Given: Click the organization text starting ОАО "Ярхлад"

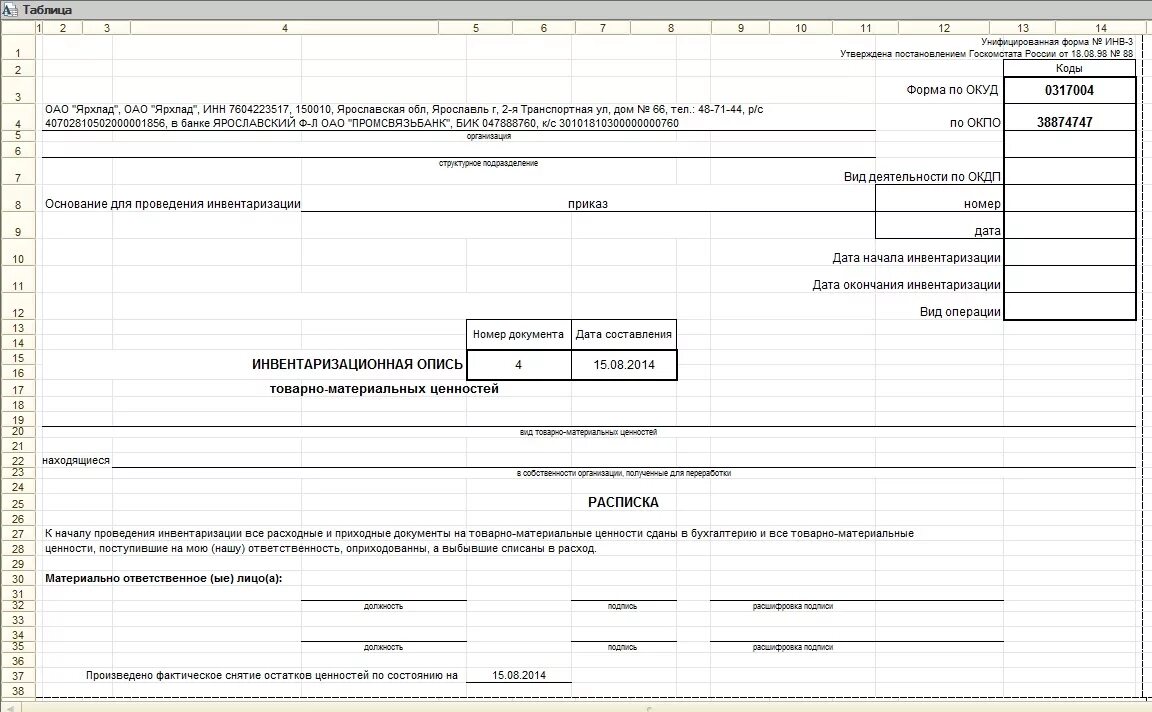Looking at the screenshot, I should click(x=404, y=116).
